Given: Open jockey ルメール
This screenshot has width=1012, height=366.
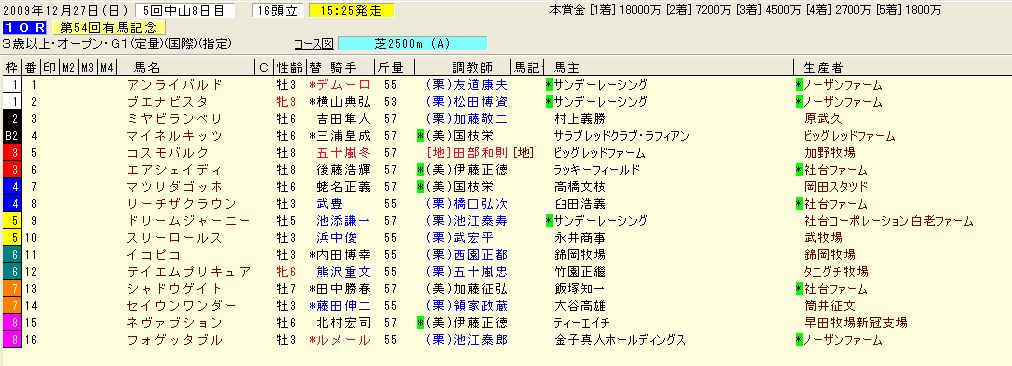Looking at the screenshot, I should coord(344,340).
